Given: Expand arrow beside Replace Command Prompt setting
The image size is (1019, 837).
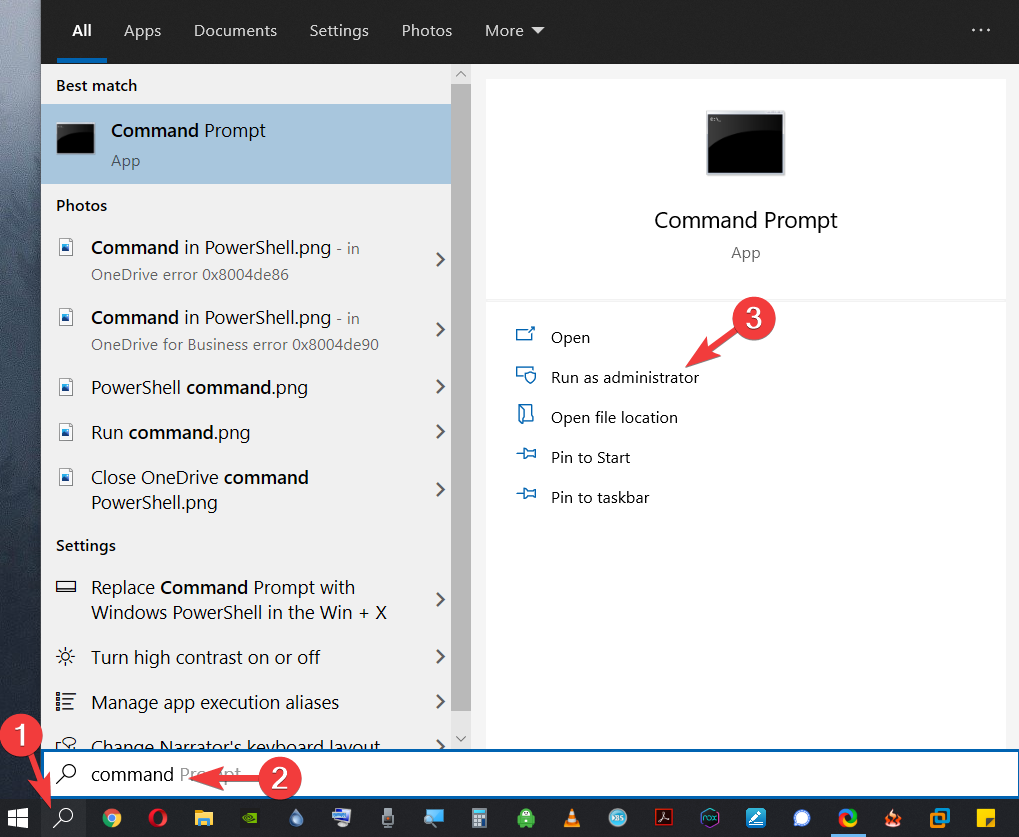Looking at the screenshot, I should (440, 599).
